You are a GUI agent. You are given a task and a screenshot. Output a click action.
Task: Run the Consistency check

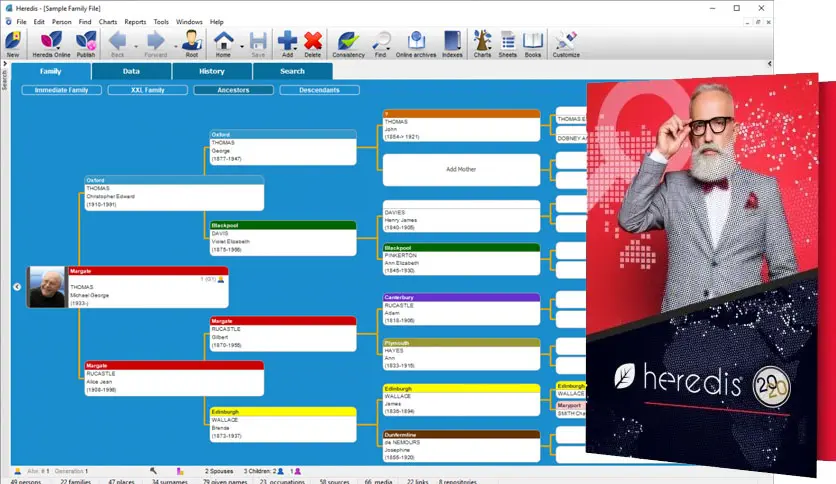click(348, 44)
